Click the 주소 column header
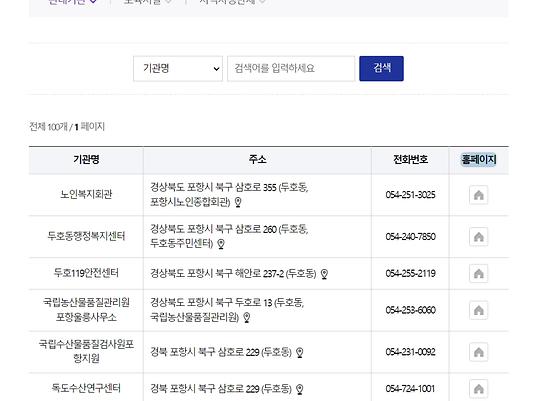The image size is (560, 401). click(257, 160)
